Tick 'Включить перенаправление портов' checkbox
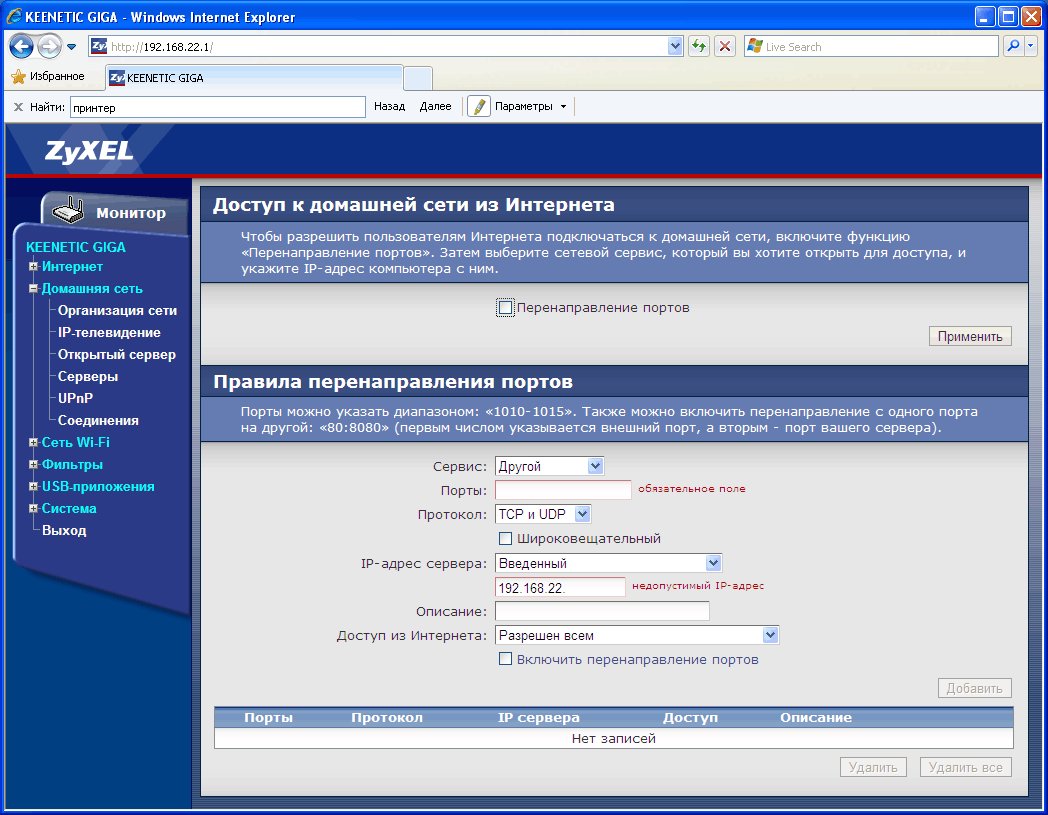This screenshot has width=1048, height=815. [505, 659]
